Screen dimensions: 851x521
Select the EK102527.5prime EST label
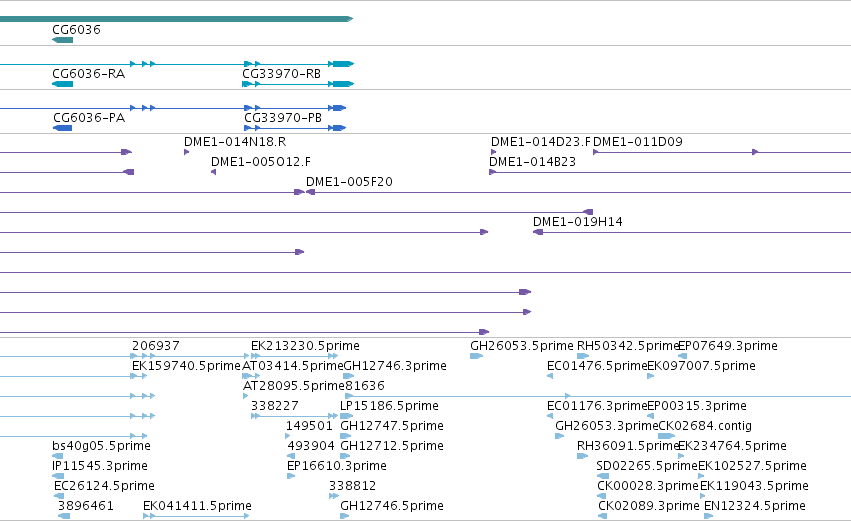pos(752,466)
